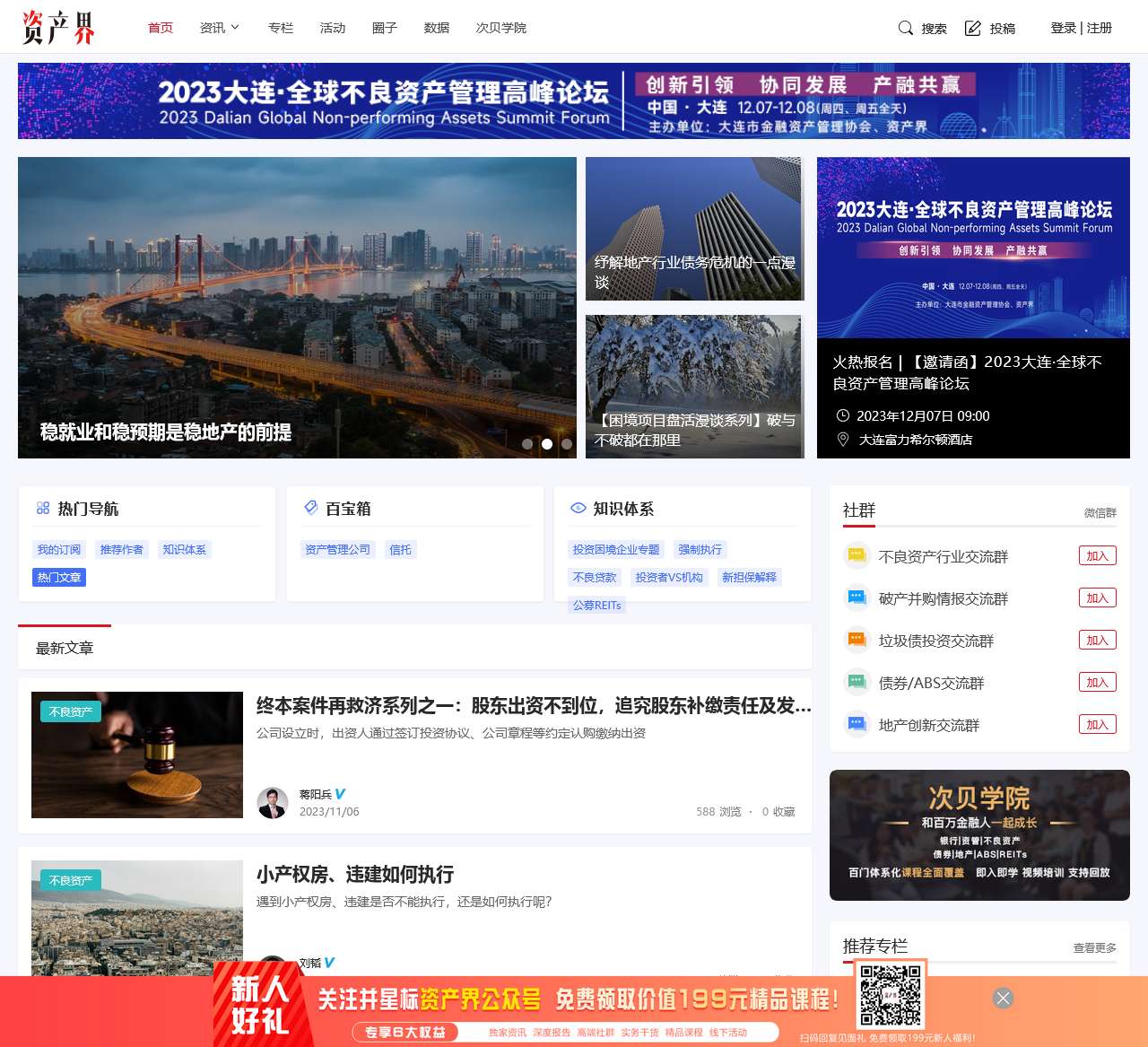Click the verified badge next to 刘韬

tap(329, 963)
